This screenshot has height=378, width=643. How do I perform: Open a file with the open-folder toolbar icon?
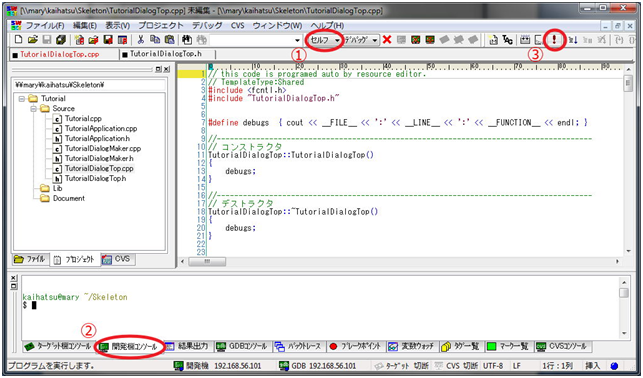click(x=33, y=40)
